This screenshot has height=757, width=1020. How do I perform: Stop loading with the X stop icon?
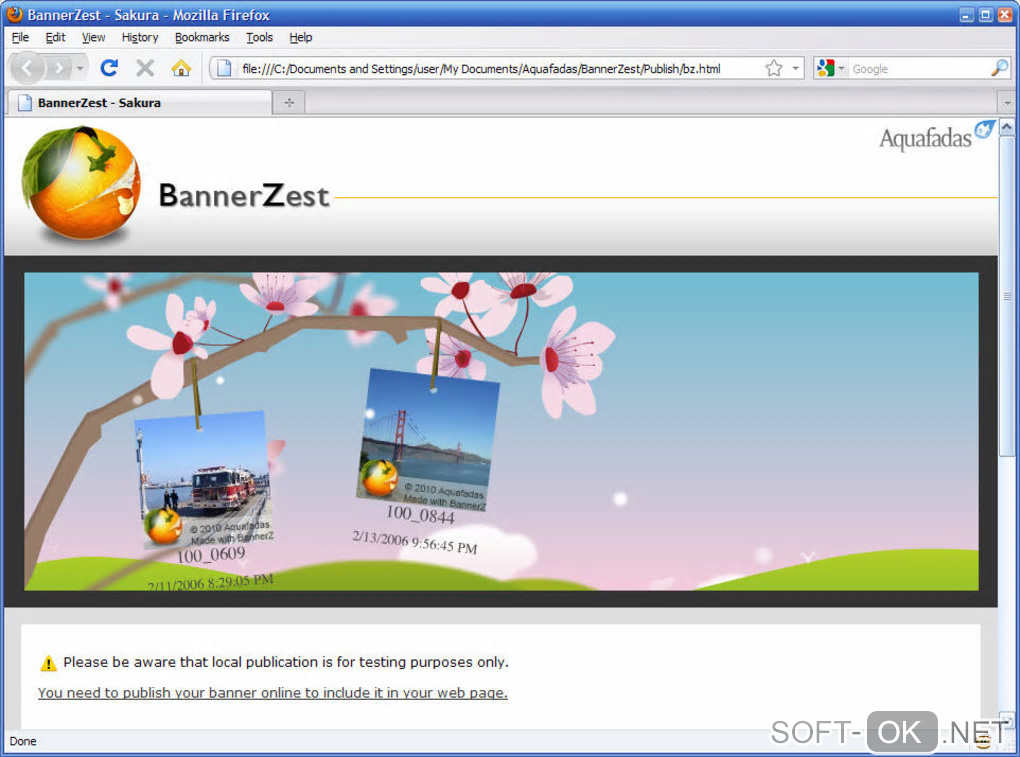pos(145,68)
